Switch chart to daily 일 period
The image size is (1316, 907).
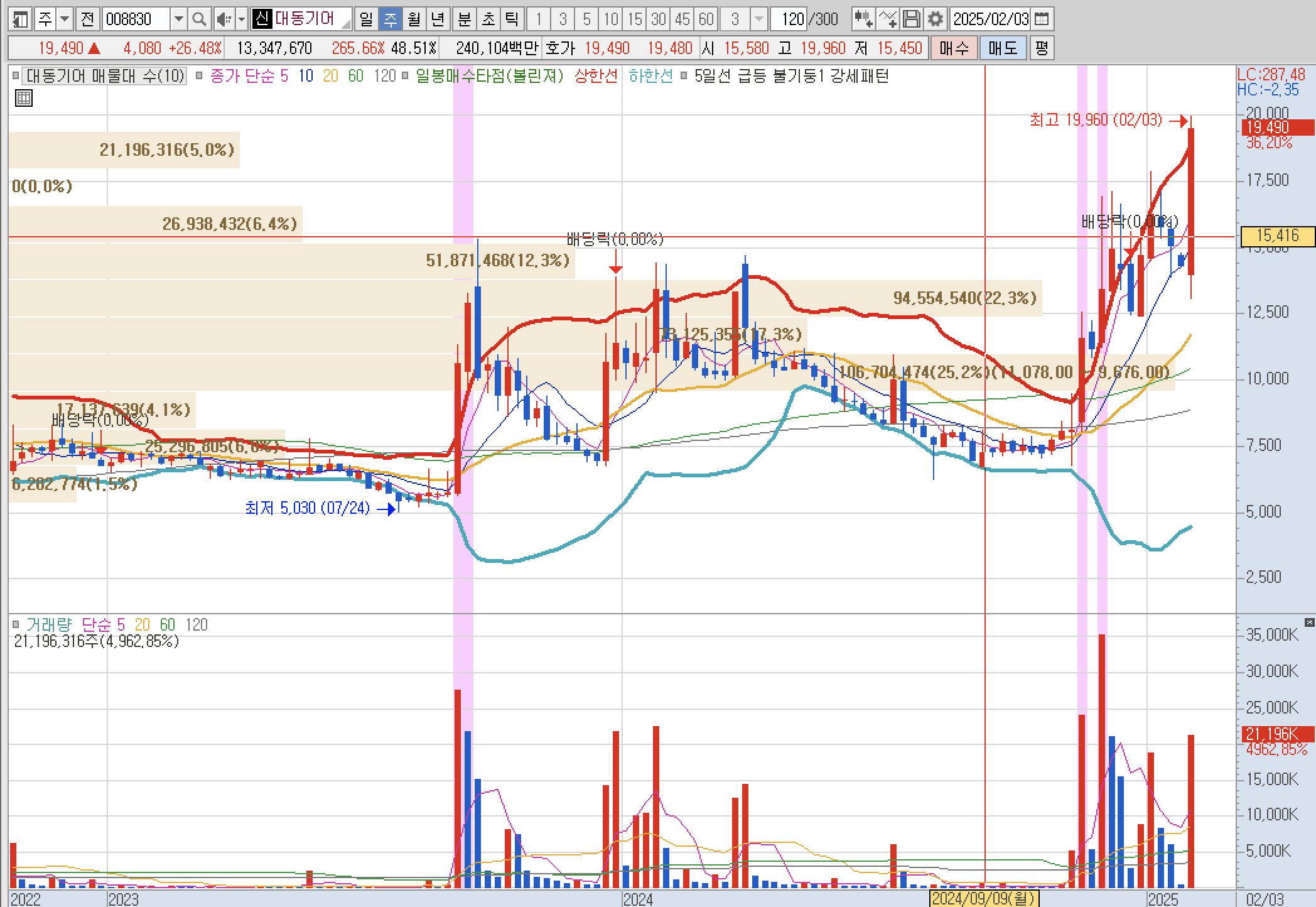(x=366, y=19)
